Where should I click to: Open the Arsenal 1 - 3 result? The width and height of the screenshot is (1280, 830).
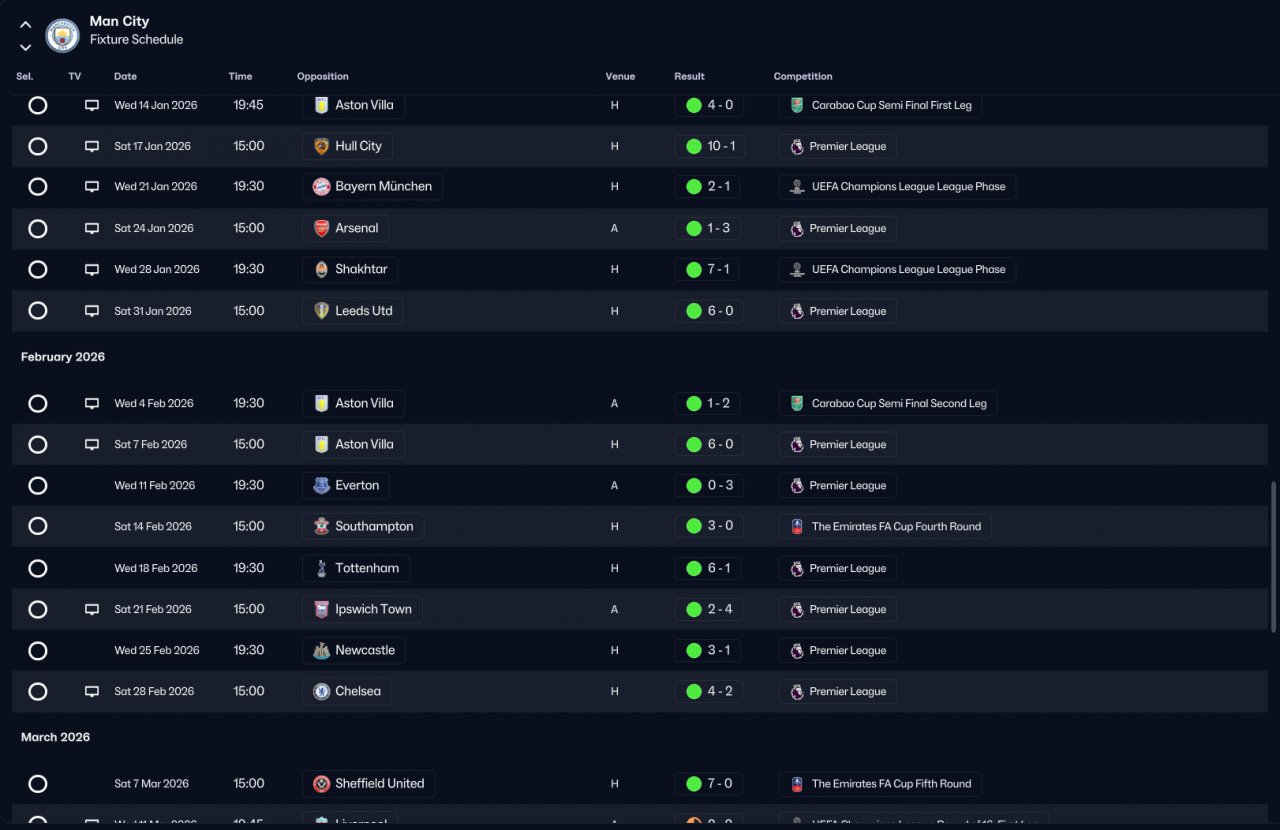click(x=709, y=228)
